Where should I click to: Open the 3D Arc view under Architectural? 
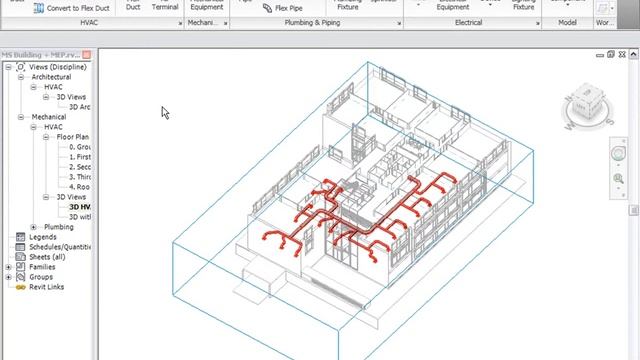tap(80, 107)
